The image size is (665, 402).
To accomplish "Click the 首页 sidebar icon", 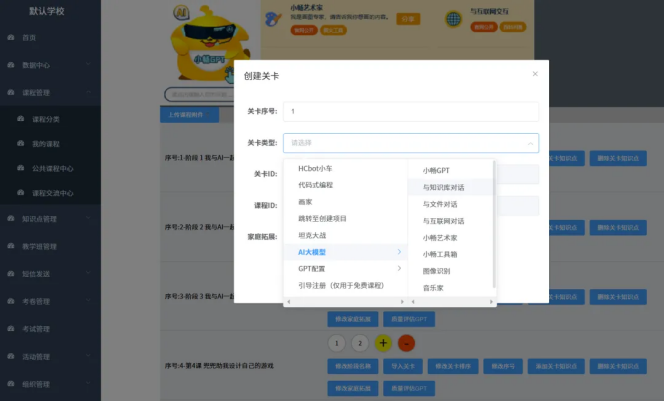I will point(11,37).
